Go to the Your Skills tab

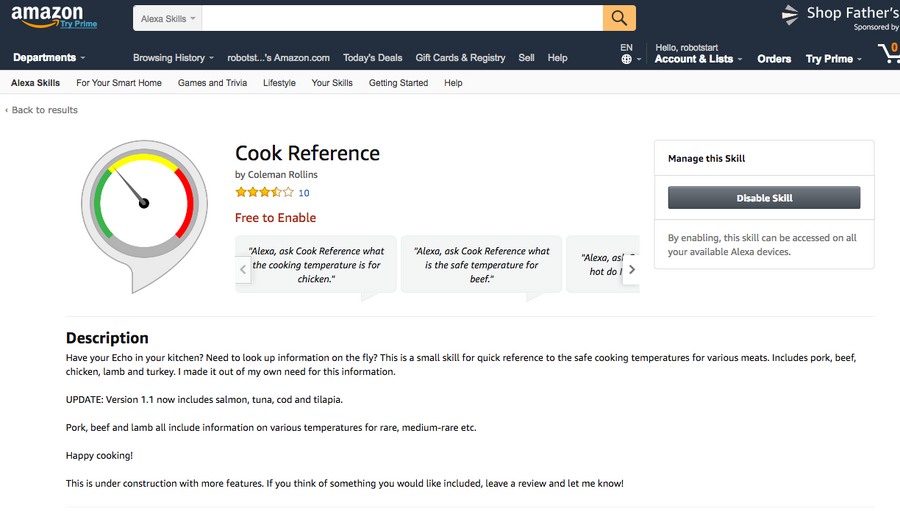click(x=332, y=83)
